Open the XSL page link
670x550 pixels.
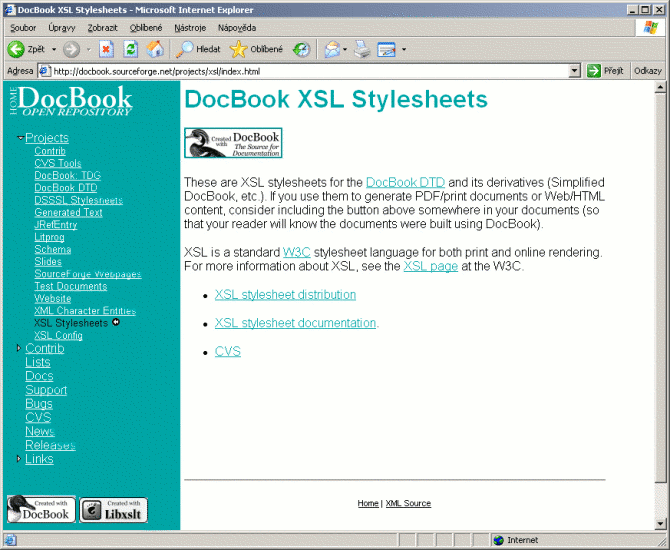click(x=431, y=266)
